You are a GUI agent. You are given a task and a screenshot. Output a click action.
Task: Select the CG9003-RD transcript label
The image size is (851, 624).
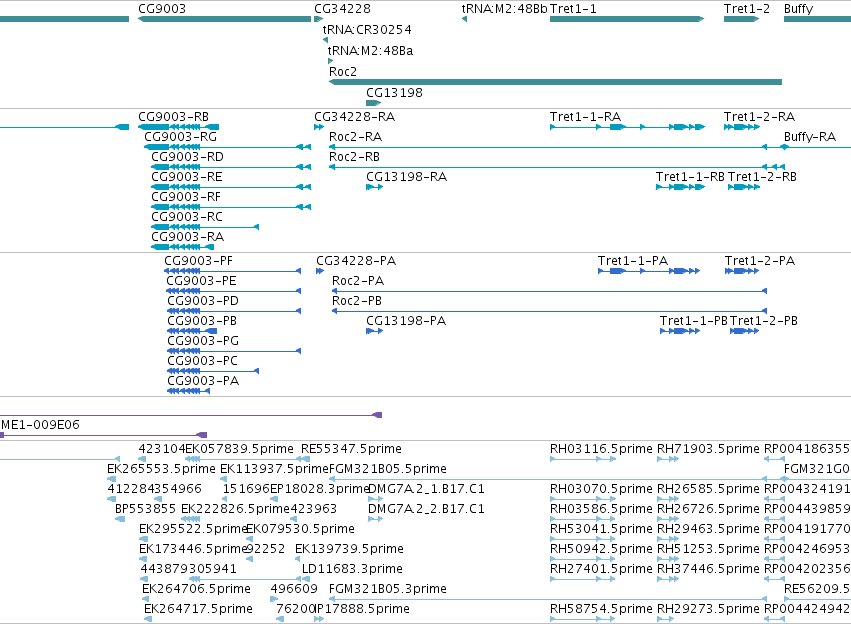[187, 157]
